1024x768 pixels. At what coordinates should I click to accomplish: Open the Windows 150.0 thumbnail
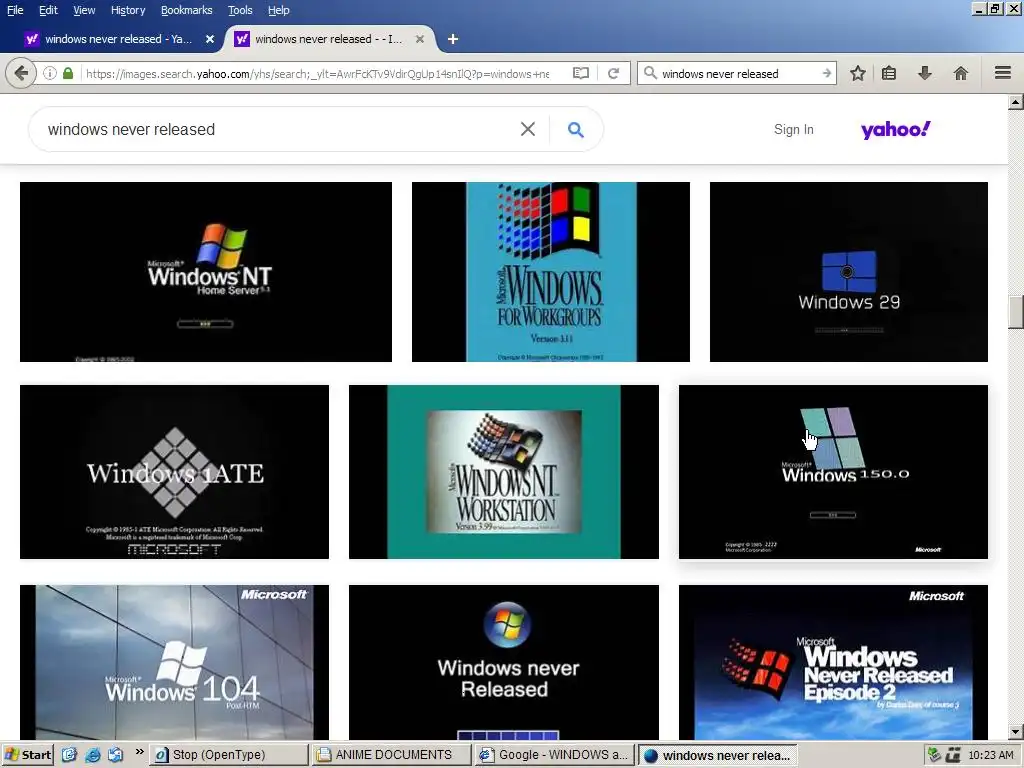click(x=833, y=472)
